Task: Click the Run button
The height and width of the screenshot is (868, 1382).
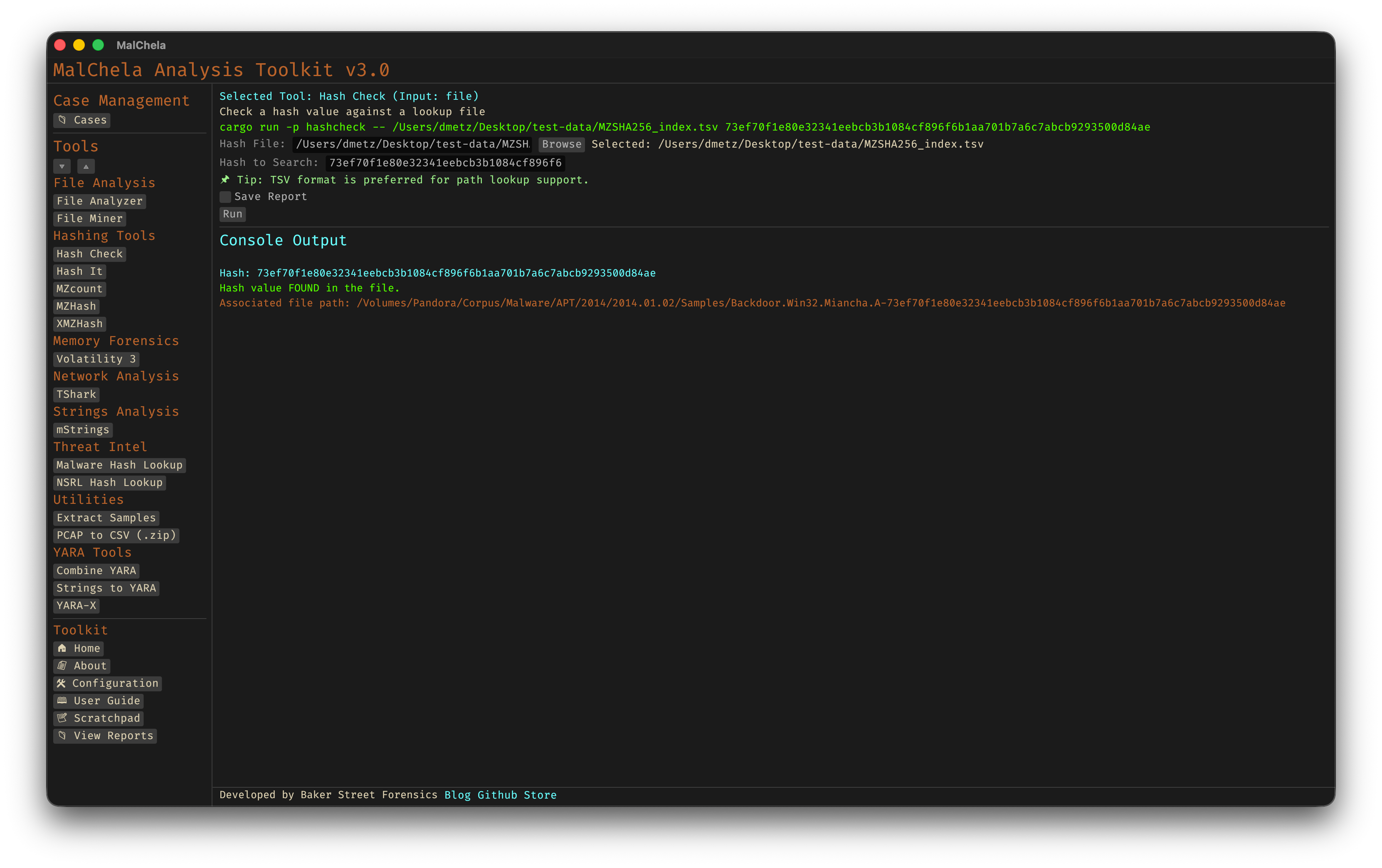Action: click(232, 214)
